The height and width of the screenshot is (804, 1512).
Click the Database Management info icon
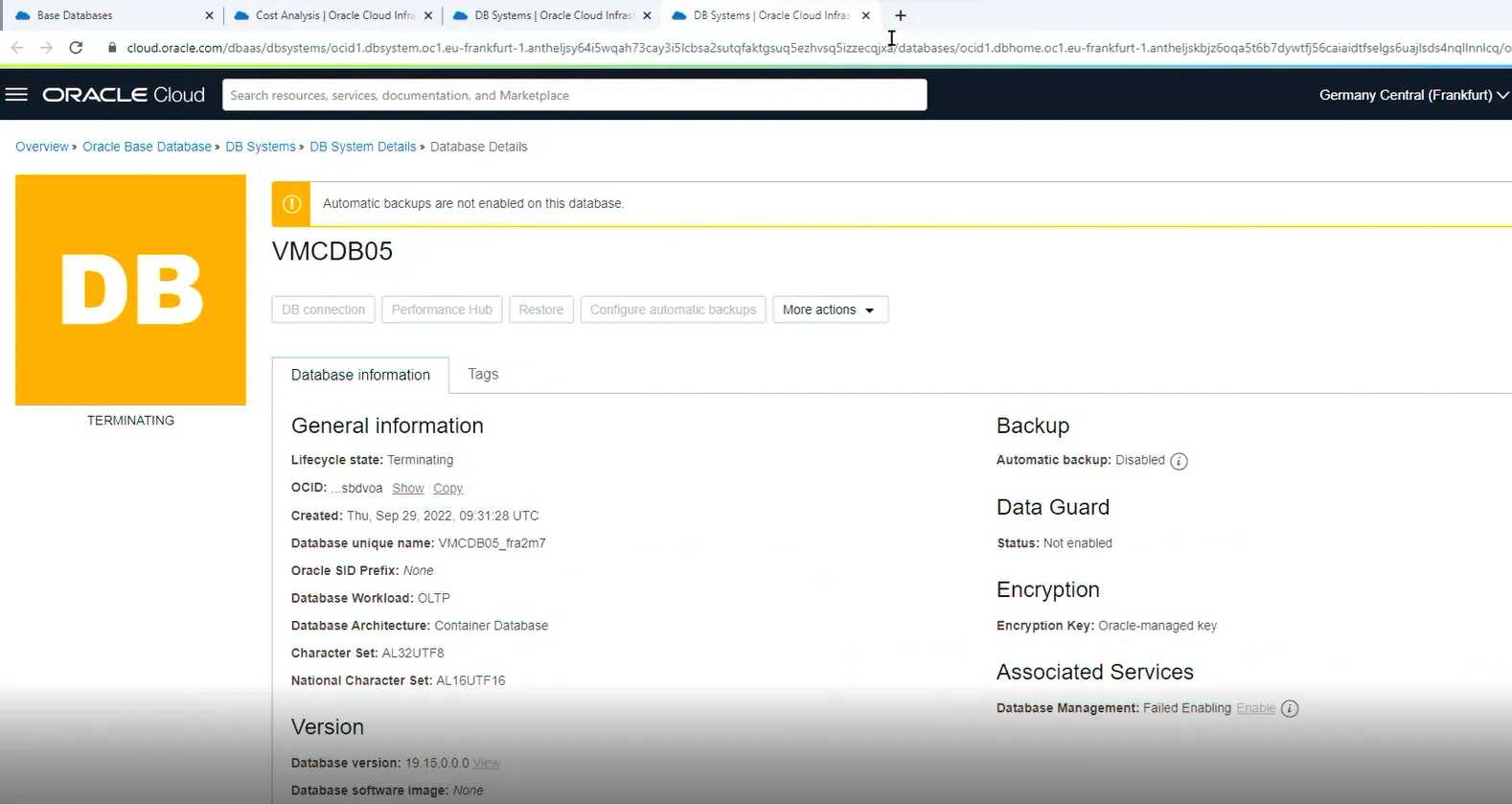click(1290, 709)
